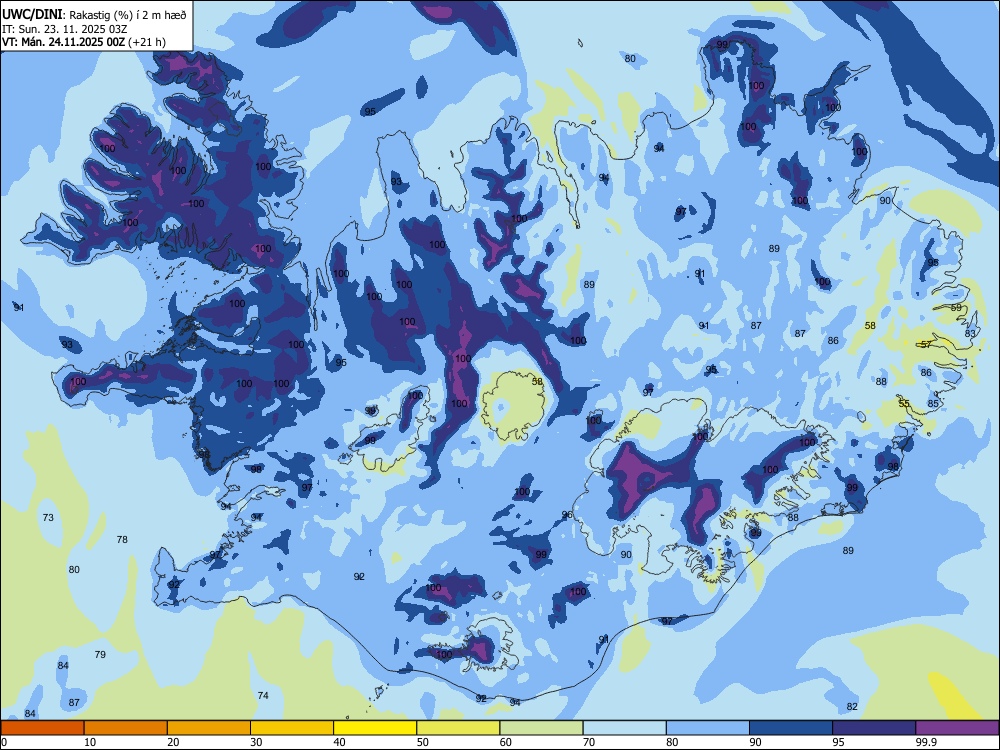Click the 57 humidity value on the map

(927, 344)
